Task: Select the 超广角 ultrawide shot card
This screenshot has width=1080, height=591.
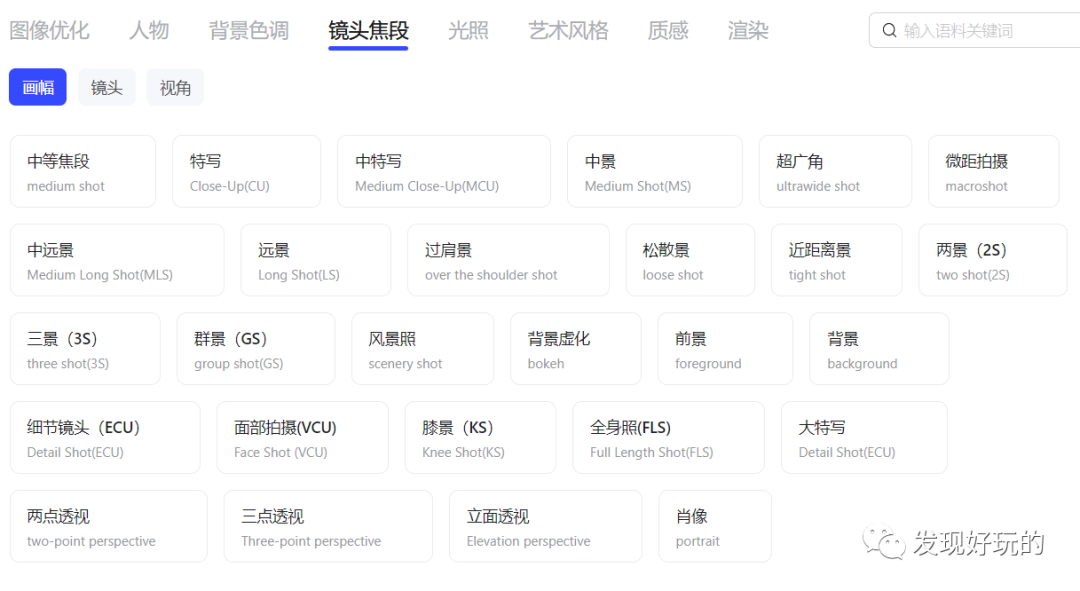Action: pyautogui.click(x=835, y=172)
